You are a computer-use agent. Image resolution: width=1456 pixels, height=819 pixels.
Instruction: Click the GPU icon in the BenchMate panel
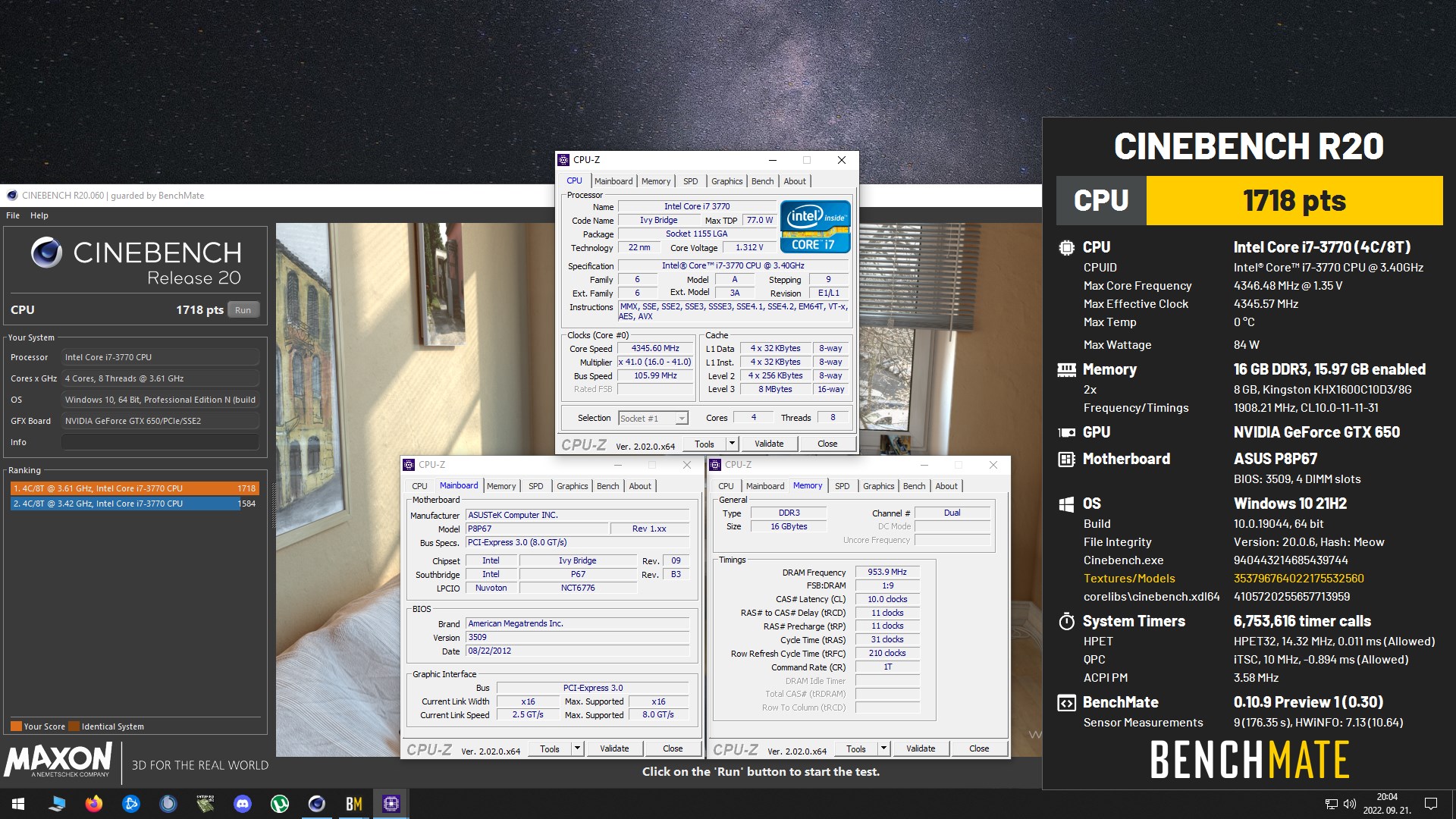tap(1066, 432)
